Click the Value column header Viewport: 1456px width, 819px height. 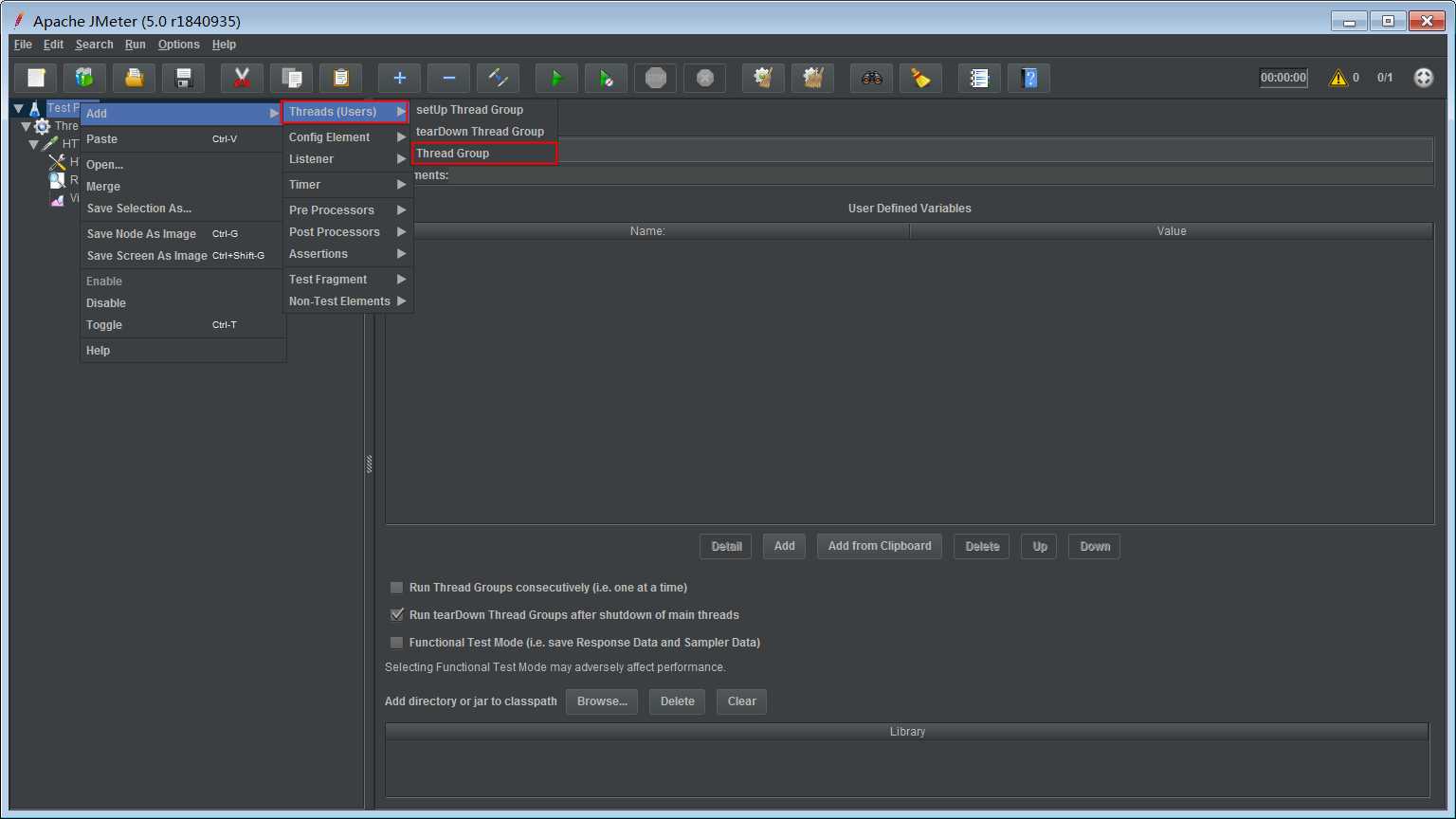(x=1172, y=231)
